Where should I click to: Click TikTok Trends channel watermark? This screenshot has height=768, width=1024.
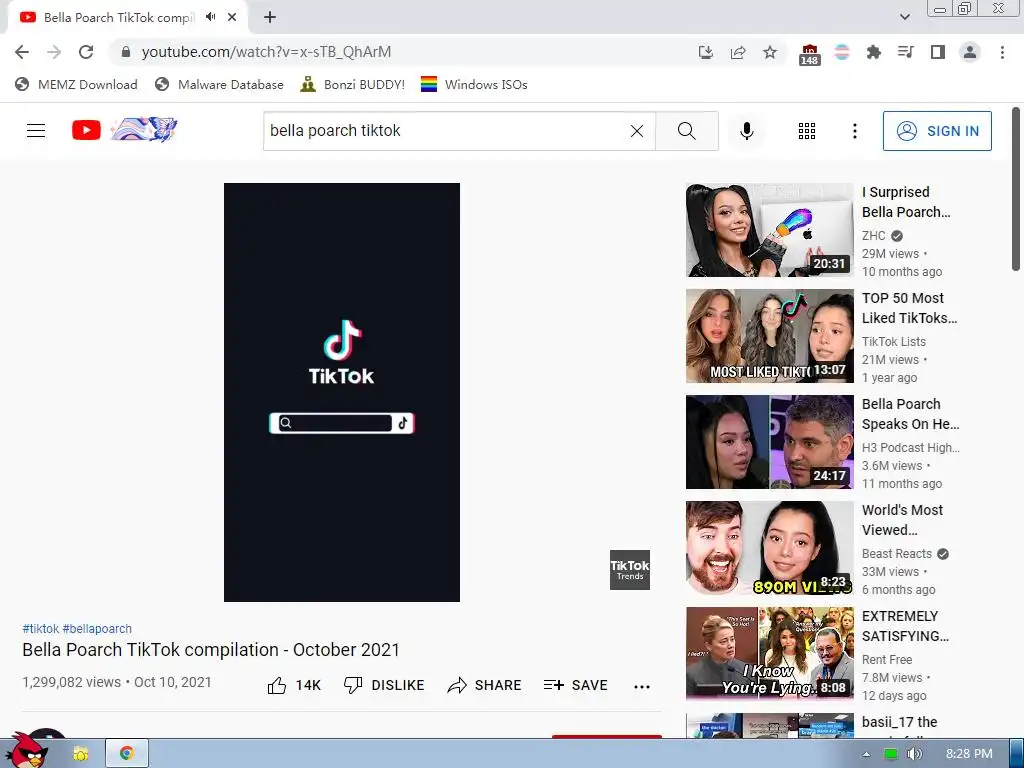(x=630, y=569)
